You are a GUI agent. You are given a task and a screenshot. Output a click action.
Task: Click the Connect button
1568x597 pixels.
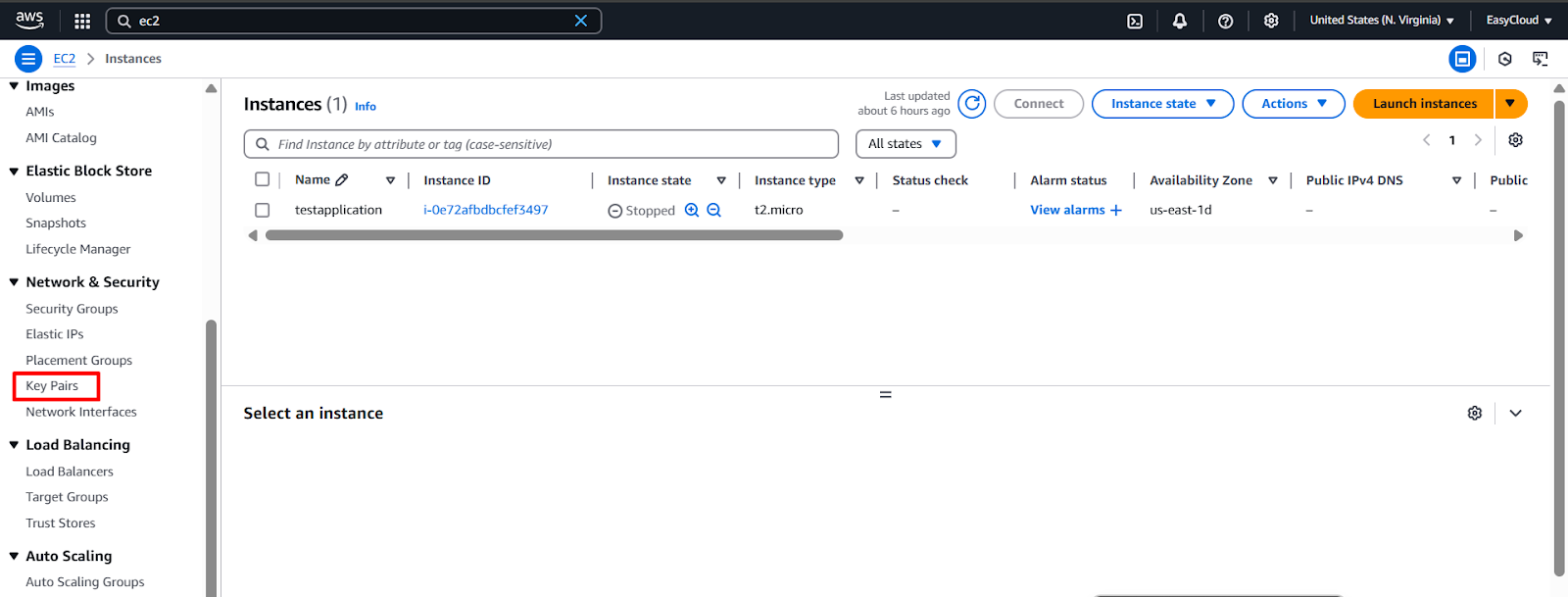tap(1039, 103)
